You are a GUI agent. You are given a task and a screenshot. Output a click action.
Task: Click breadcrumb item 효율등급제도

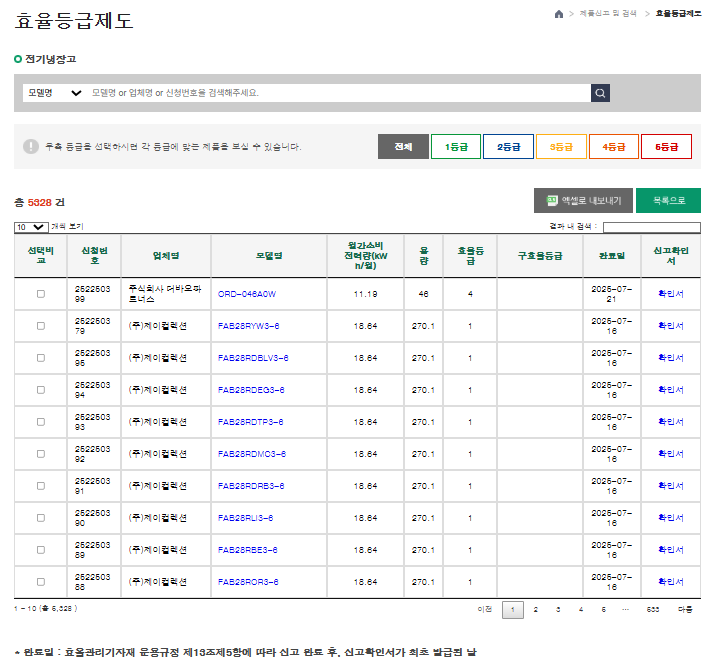pyautogui.click(x=678, y=14)
